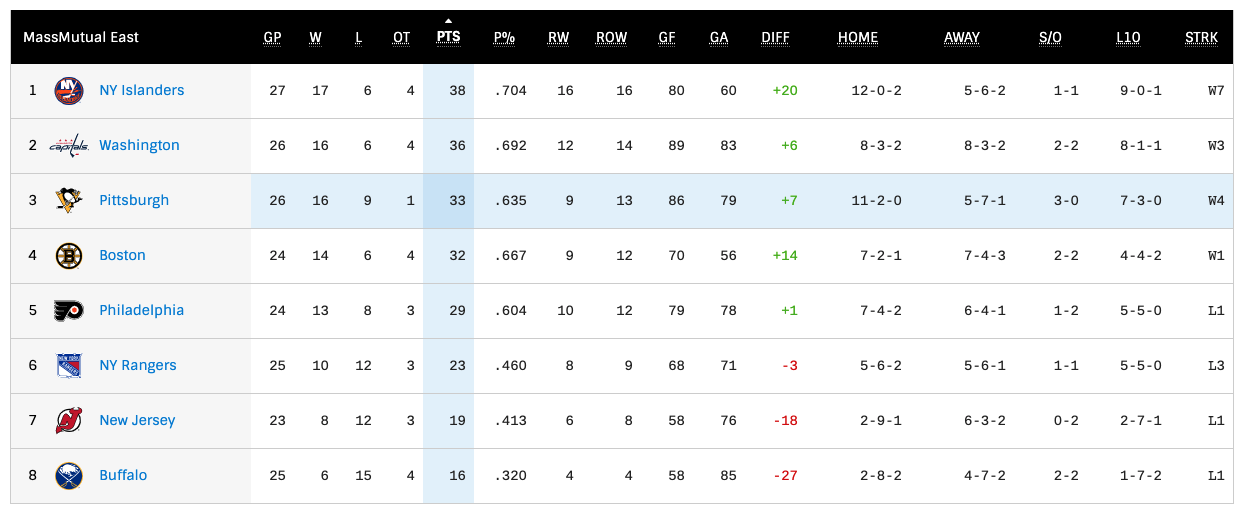Sort table by ROW column header
The width and height of the screenshot is (1244, 525).
pos(611,38)
